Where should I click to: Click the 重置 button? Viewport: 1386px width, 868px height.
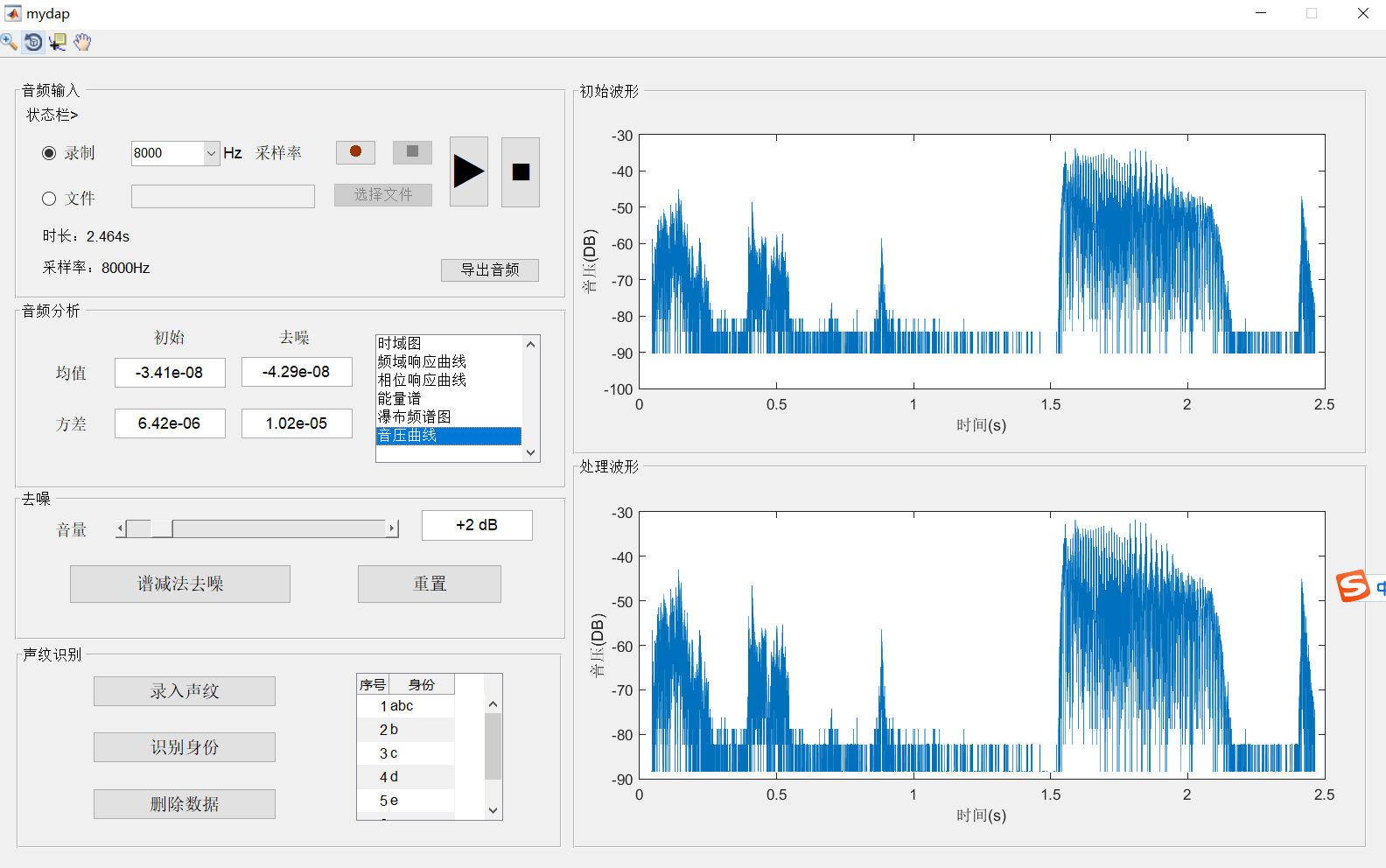click(x=430, y=584)
